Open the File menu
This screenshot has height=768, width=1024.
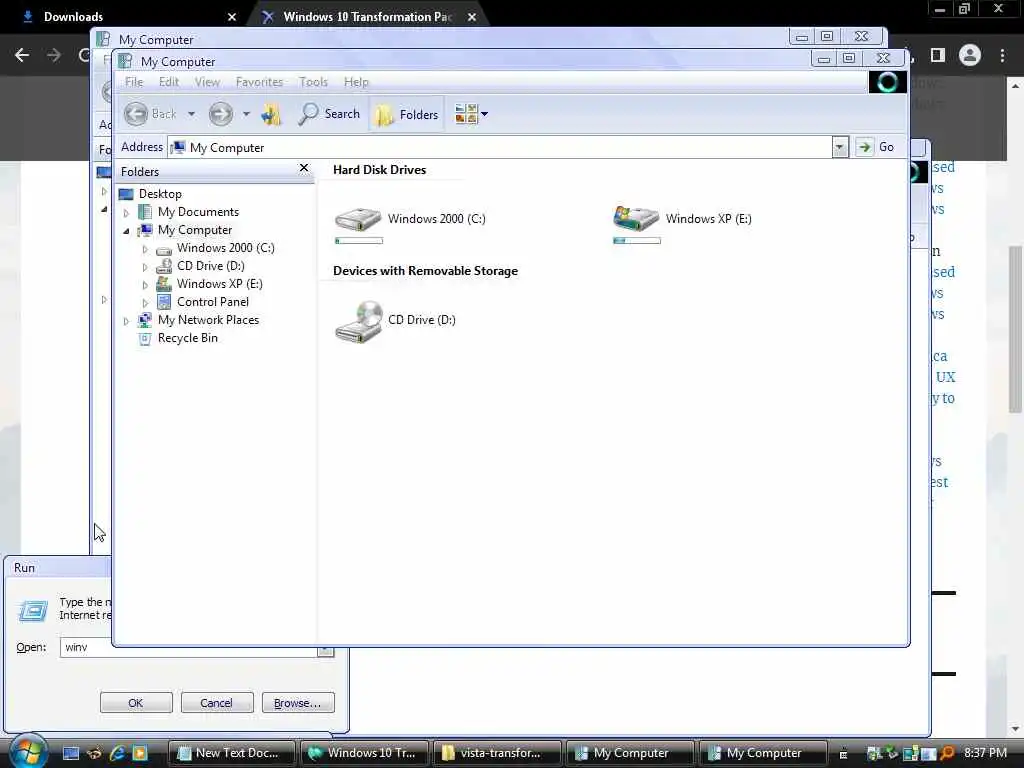(x=134, y=82)
